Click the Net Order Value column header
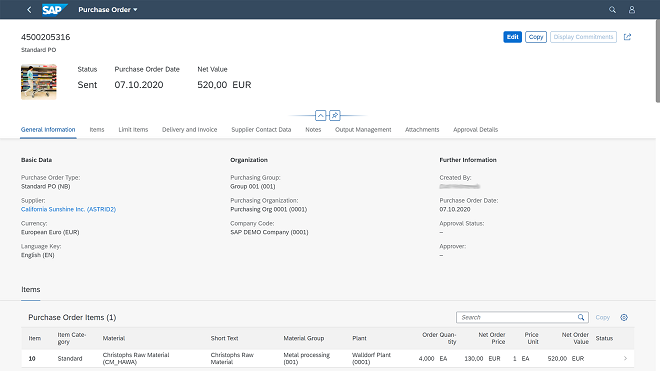Screen dimensions: 660x371 (x=575, y=338)
